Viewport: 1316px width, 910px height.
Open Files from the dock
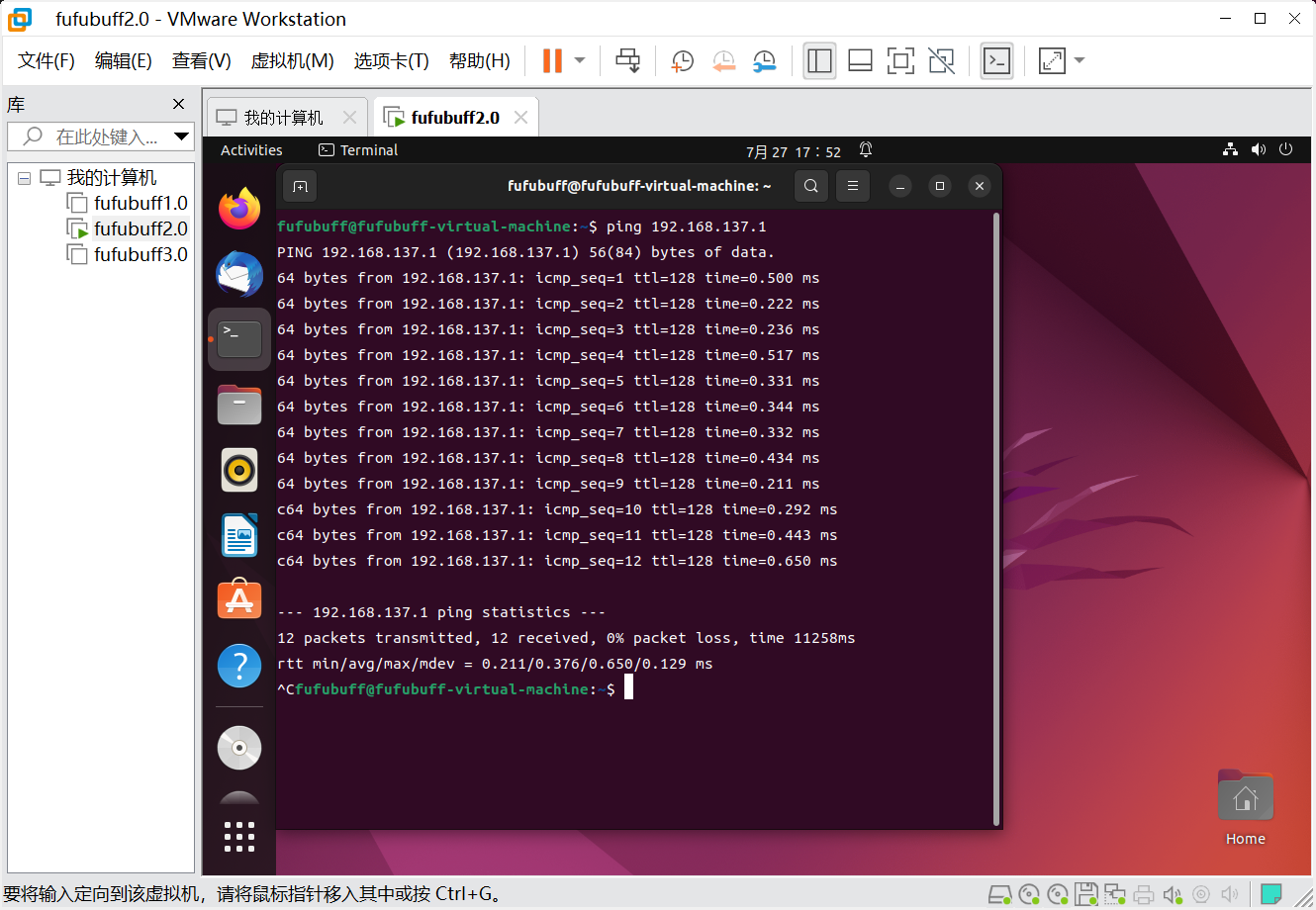pyautogui.click(x=239, y=405)
